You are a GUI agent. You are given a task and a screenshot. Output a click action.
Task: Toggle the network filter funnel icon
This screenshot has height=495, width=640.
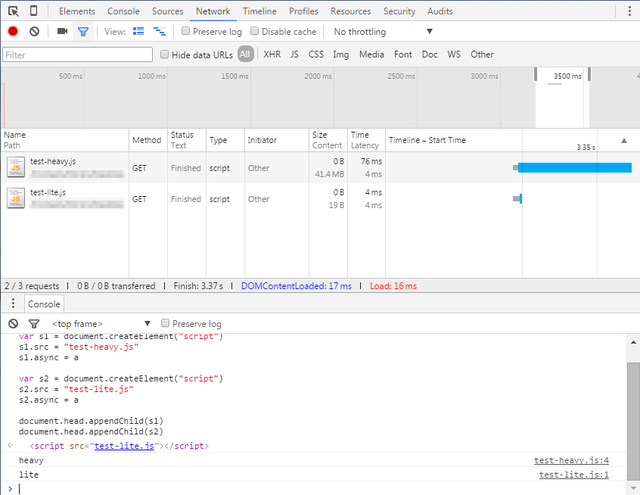tap(83, 31)
